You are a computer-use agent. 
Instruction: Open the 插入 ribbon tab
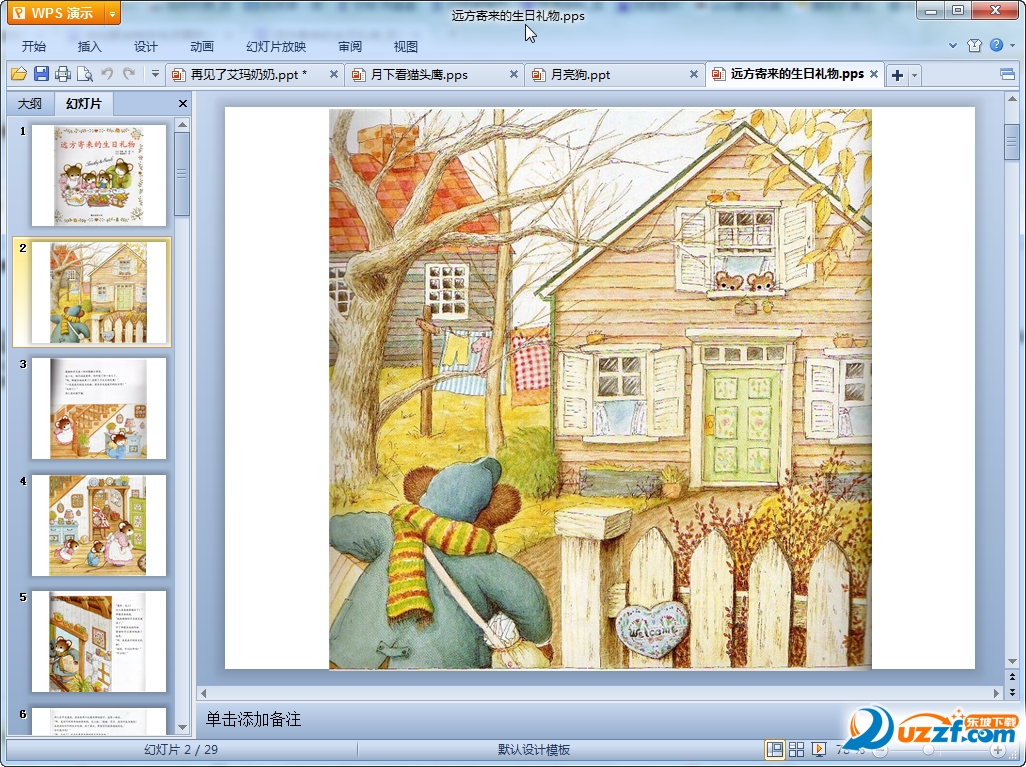click(x=90, y=46)
